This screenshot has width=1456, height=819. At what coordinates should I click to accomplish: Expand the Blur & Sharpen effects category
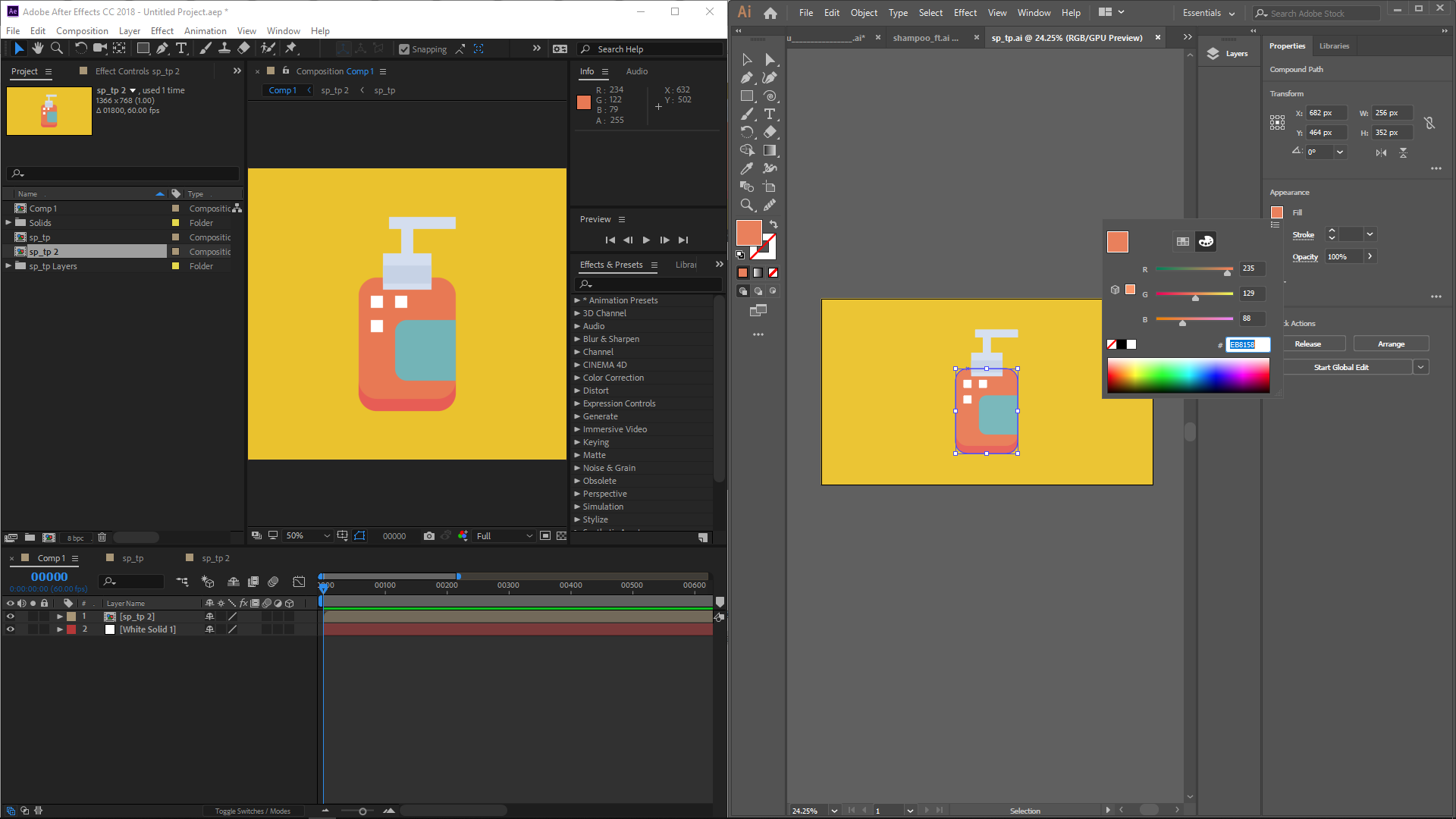tap(577, 339)
